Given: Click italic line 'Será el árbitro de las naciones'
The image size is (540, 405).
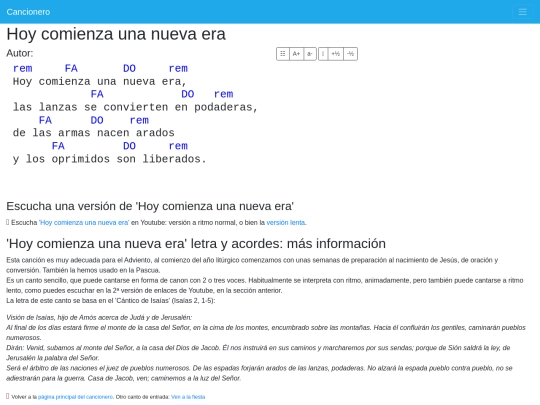Looking at the screenshot, I should tap(259, 373).
